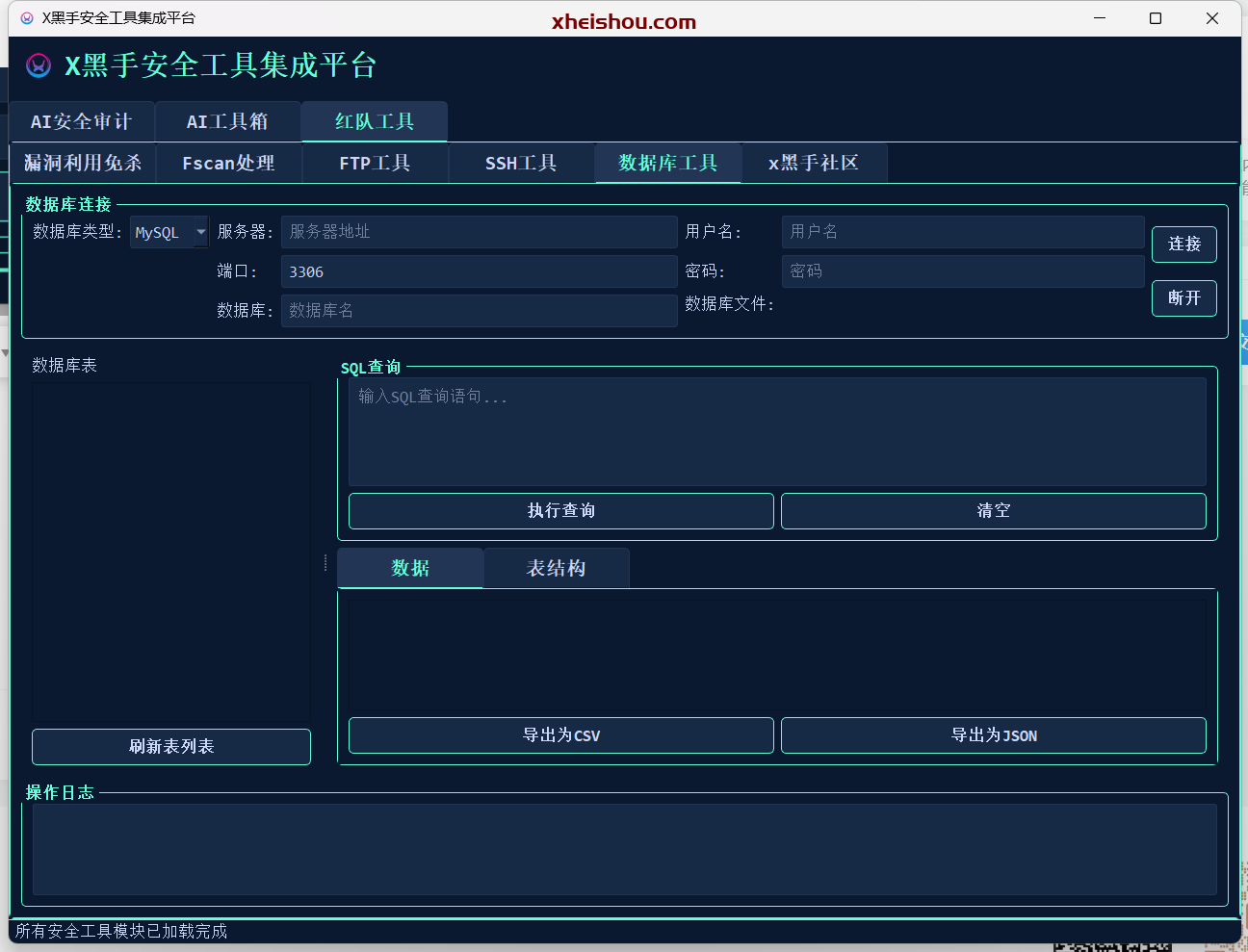
Task: Refresh tables with 刷新表列表 button
Action: [x=170, y=746]
